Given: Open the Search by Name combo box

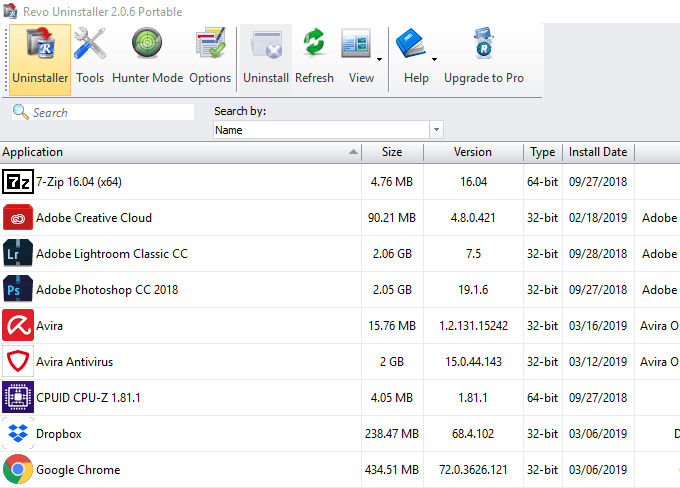Looking at the screenshot, I should point(328,130).
